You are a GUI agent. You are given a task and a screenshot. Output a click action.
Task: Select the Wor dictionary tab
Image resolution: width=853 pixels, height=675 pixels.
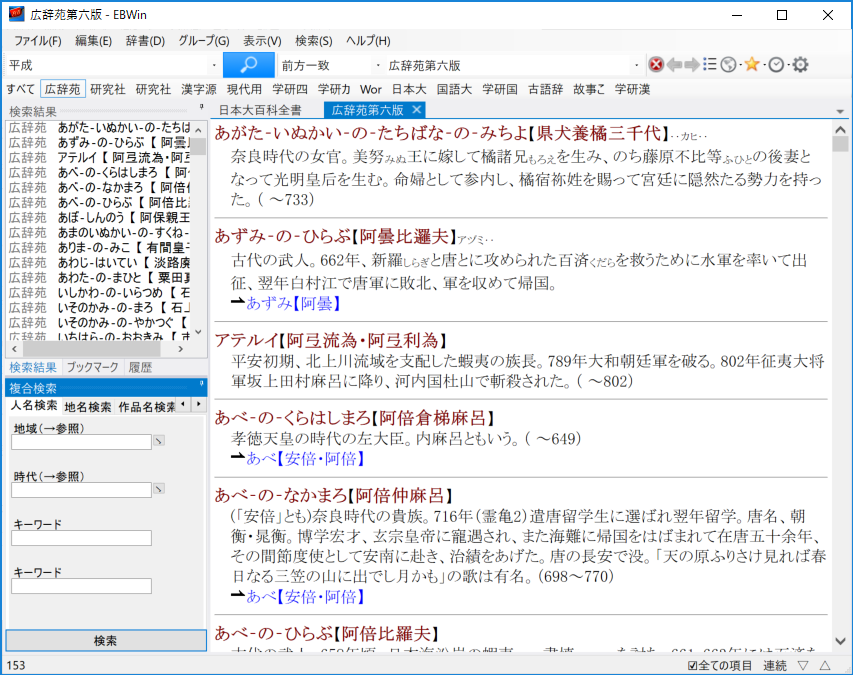click(370, 89)
